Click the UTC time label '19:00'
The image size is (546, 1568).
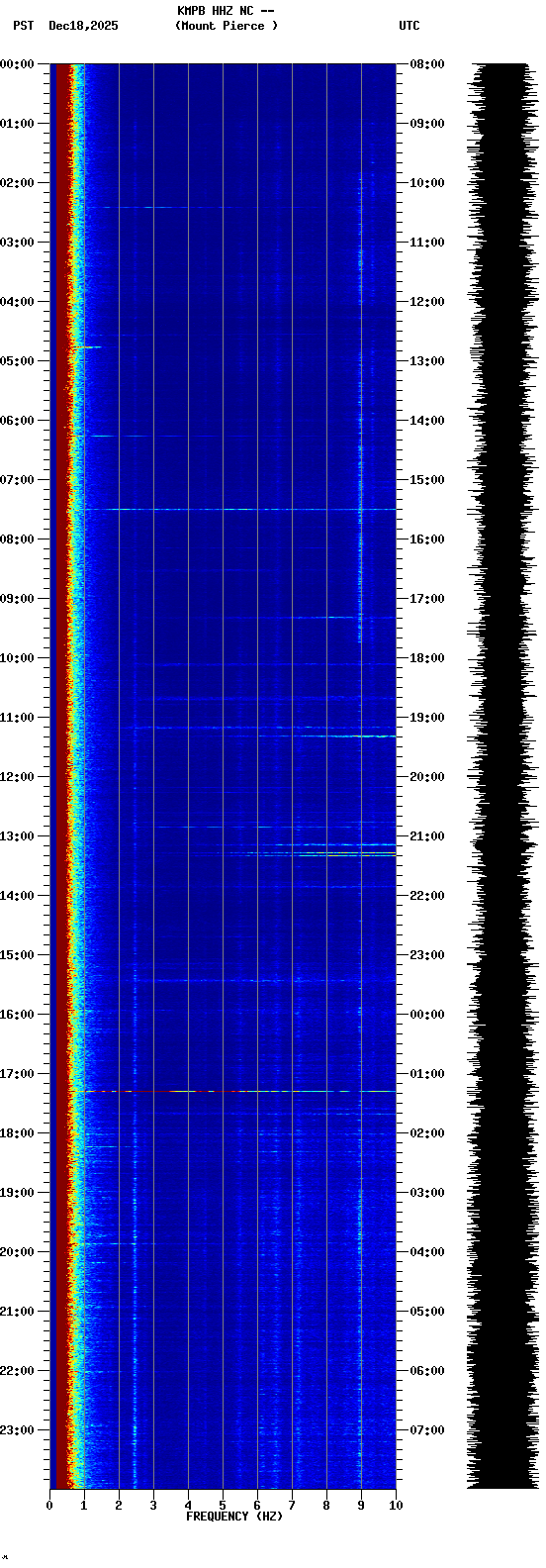[427, 718]
